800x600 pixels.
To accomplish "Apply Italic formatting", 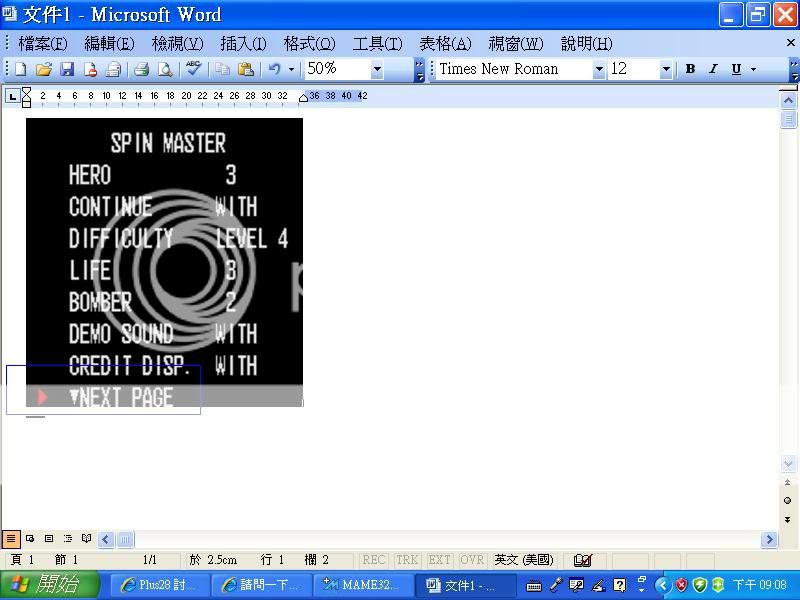I will pyautogui.click(x=713, y=69).
